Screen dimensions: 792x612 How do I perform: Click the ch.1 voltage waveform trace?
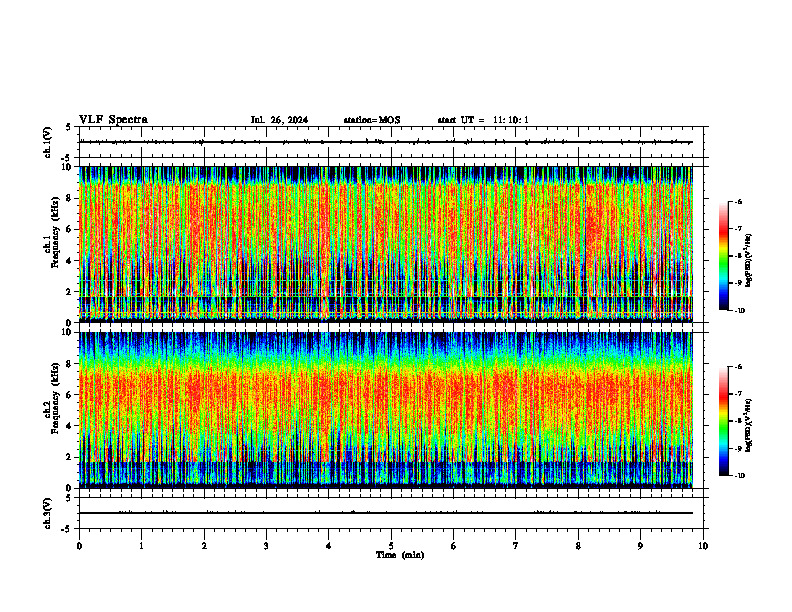pyautogui.click(x=386, y=142)
